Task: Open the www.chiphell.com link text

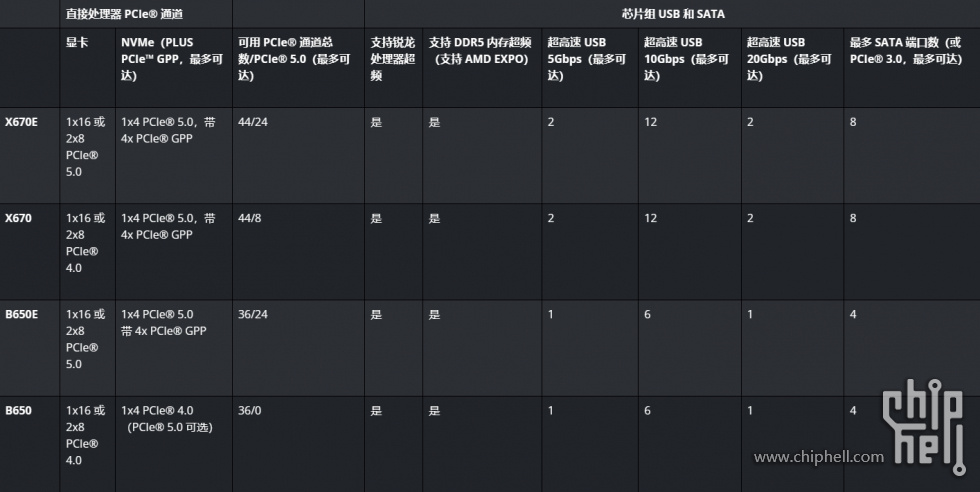Action: [819, 457]
